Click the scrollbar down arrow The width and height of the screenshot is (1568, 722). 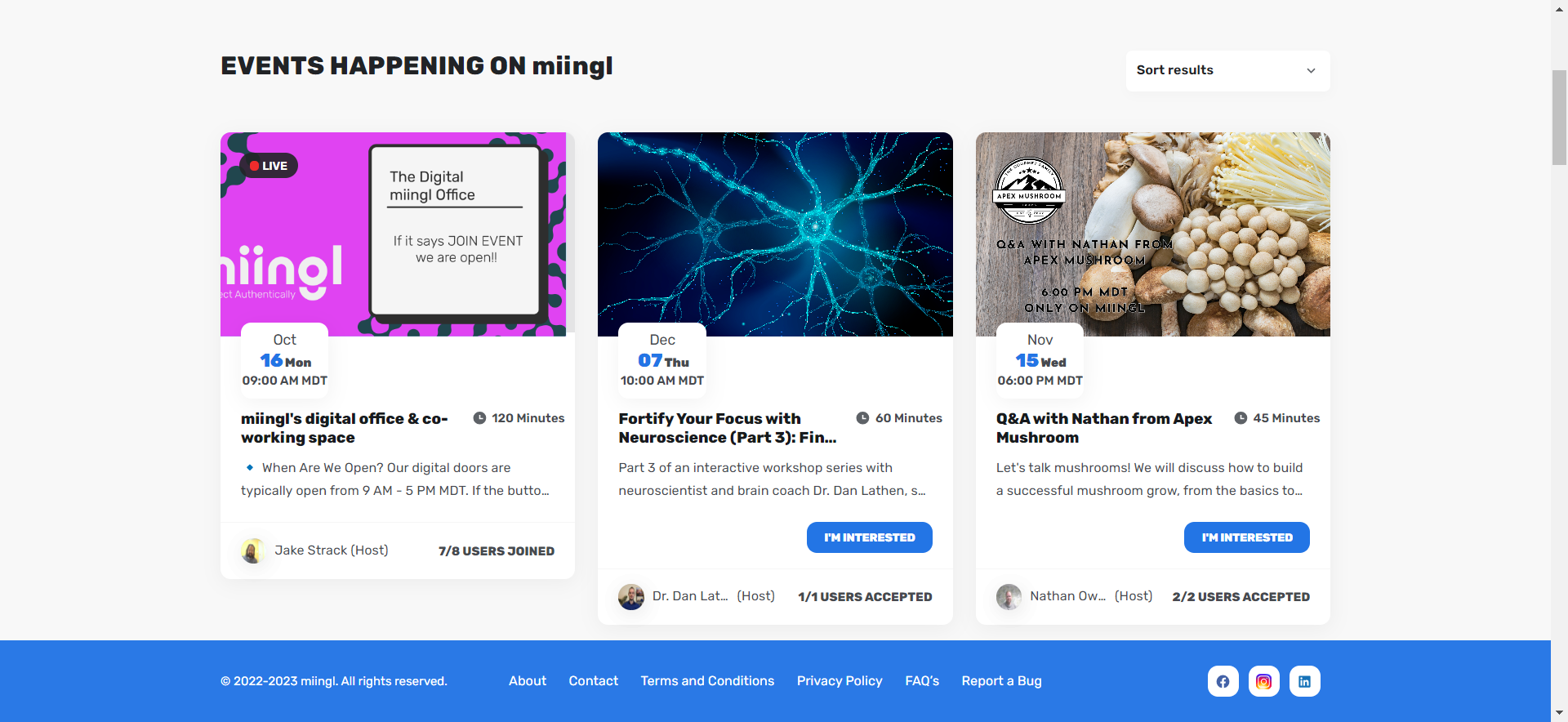point(1559,714)
